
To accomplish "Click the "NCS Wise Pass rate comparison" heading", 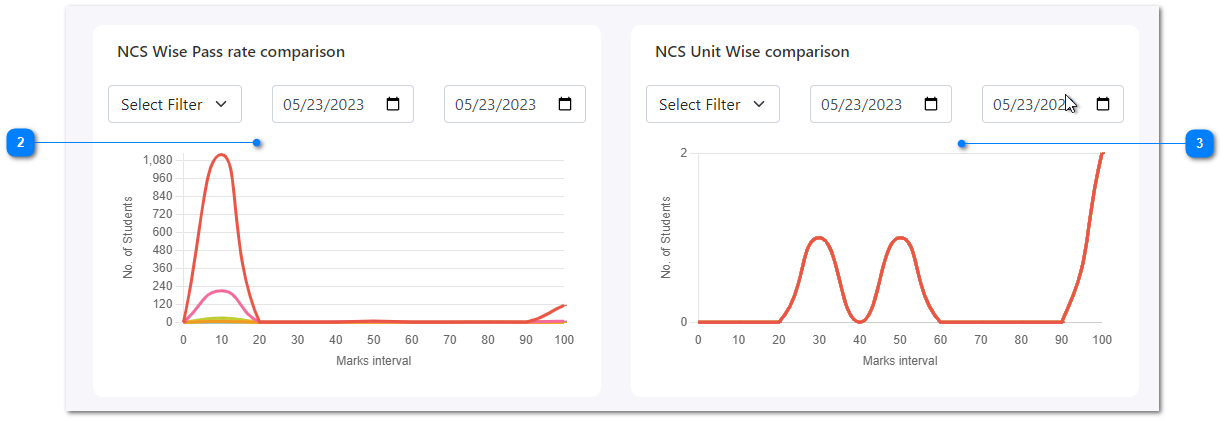I will [x=231, y=52].
